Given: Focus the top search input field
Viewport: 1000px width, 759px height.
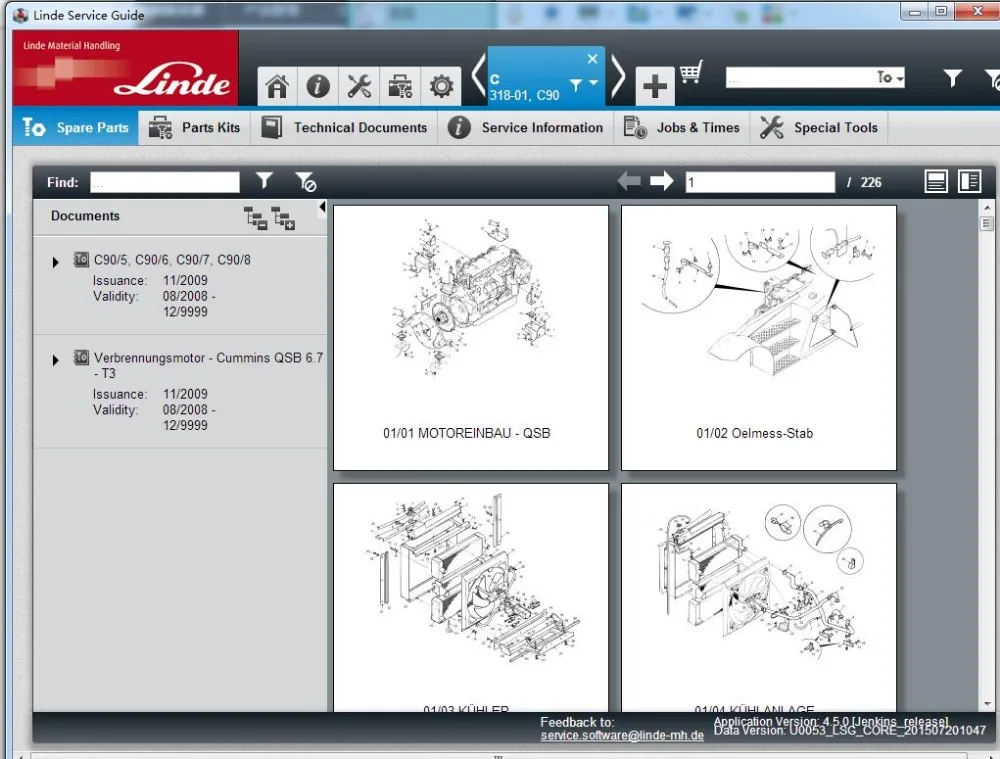Looking at the screenshot, I should 801,78.
